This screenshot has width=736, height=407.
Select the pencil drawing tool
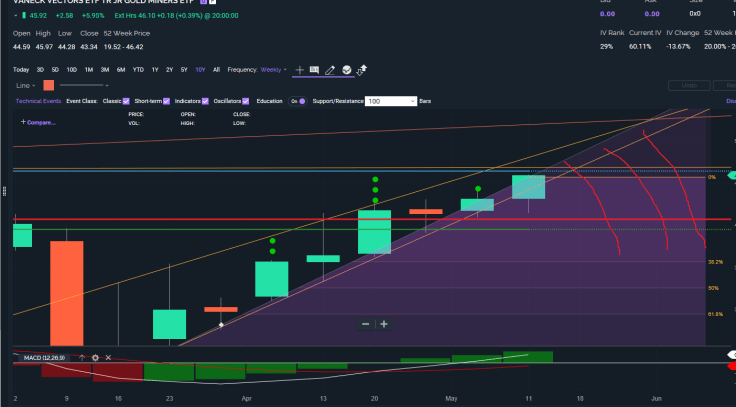[x=330, y=70]
